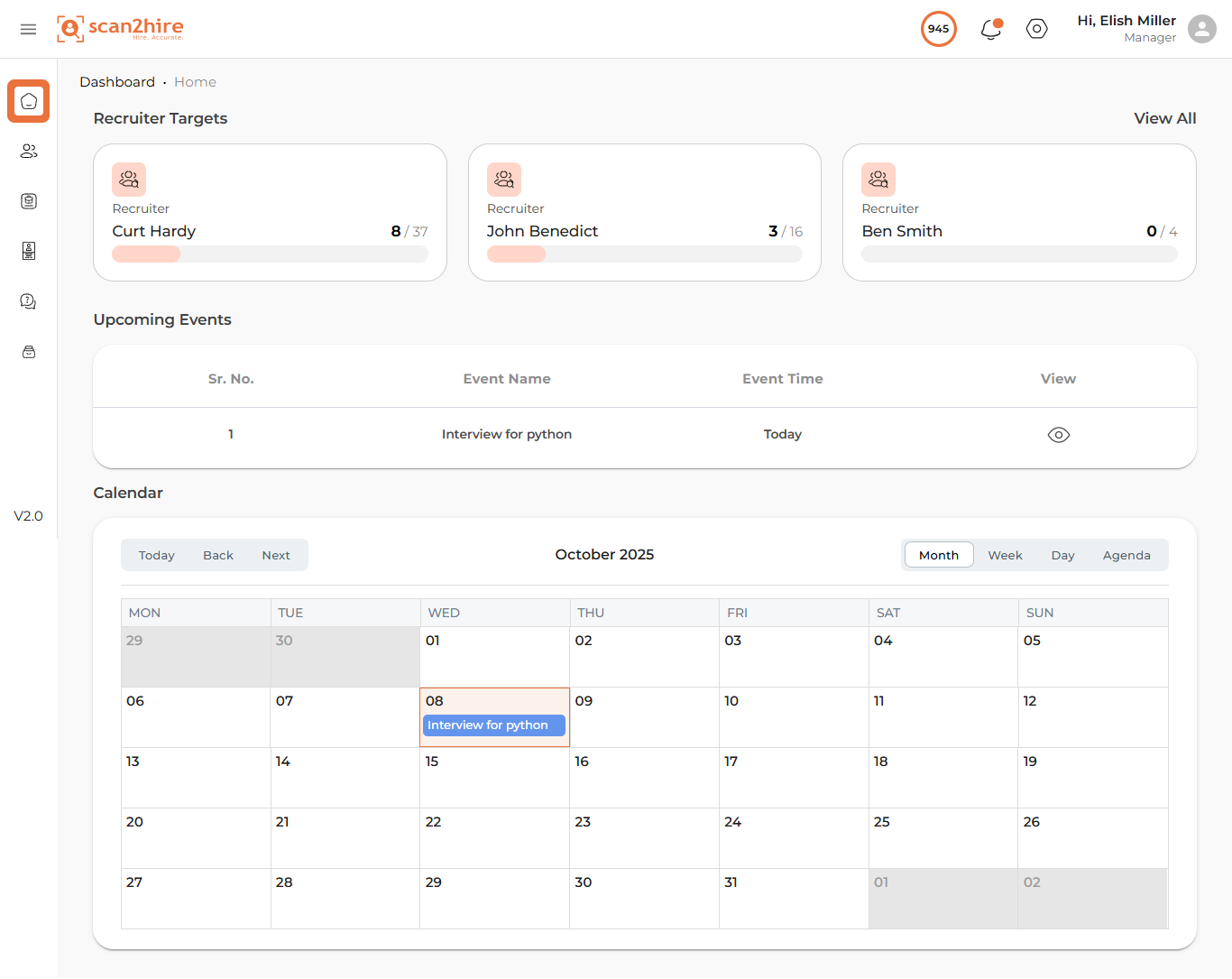Click Curt Hardy's target progress bar
1232x979 pixels.
(x=270, y=254)
